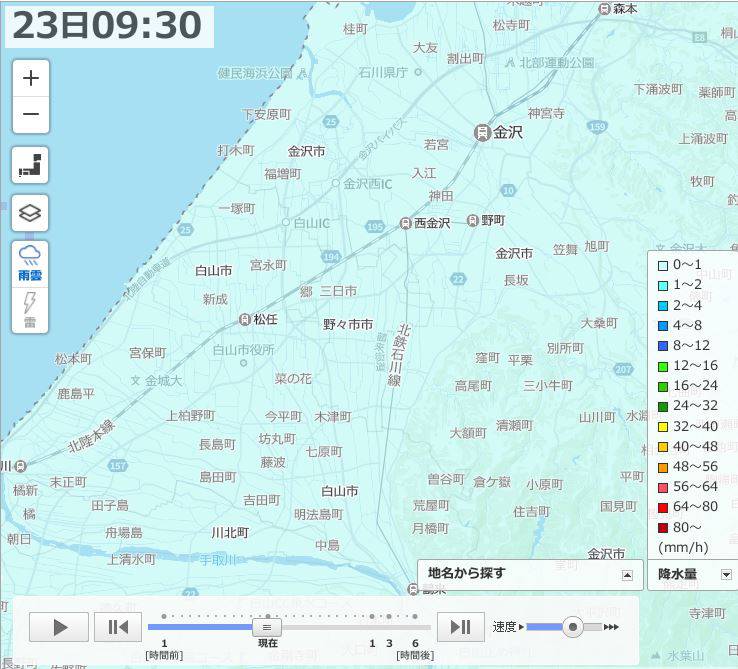
Task: Click the 80~ dark red legend swatch
Action: pos(663,528)
